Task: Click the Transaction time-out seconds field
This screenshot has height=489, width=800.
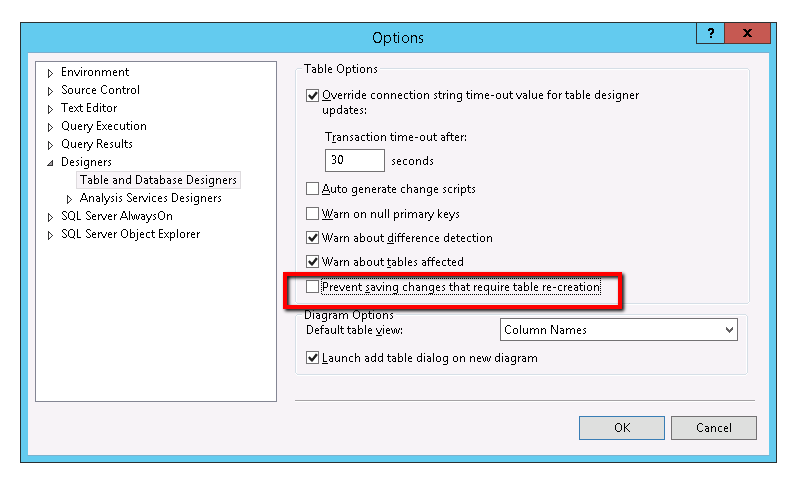Action: click(355, 160)
